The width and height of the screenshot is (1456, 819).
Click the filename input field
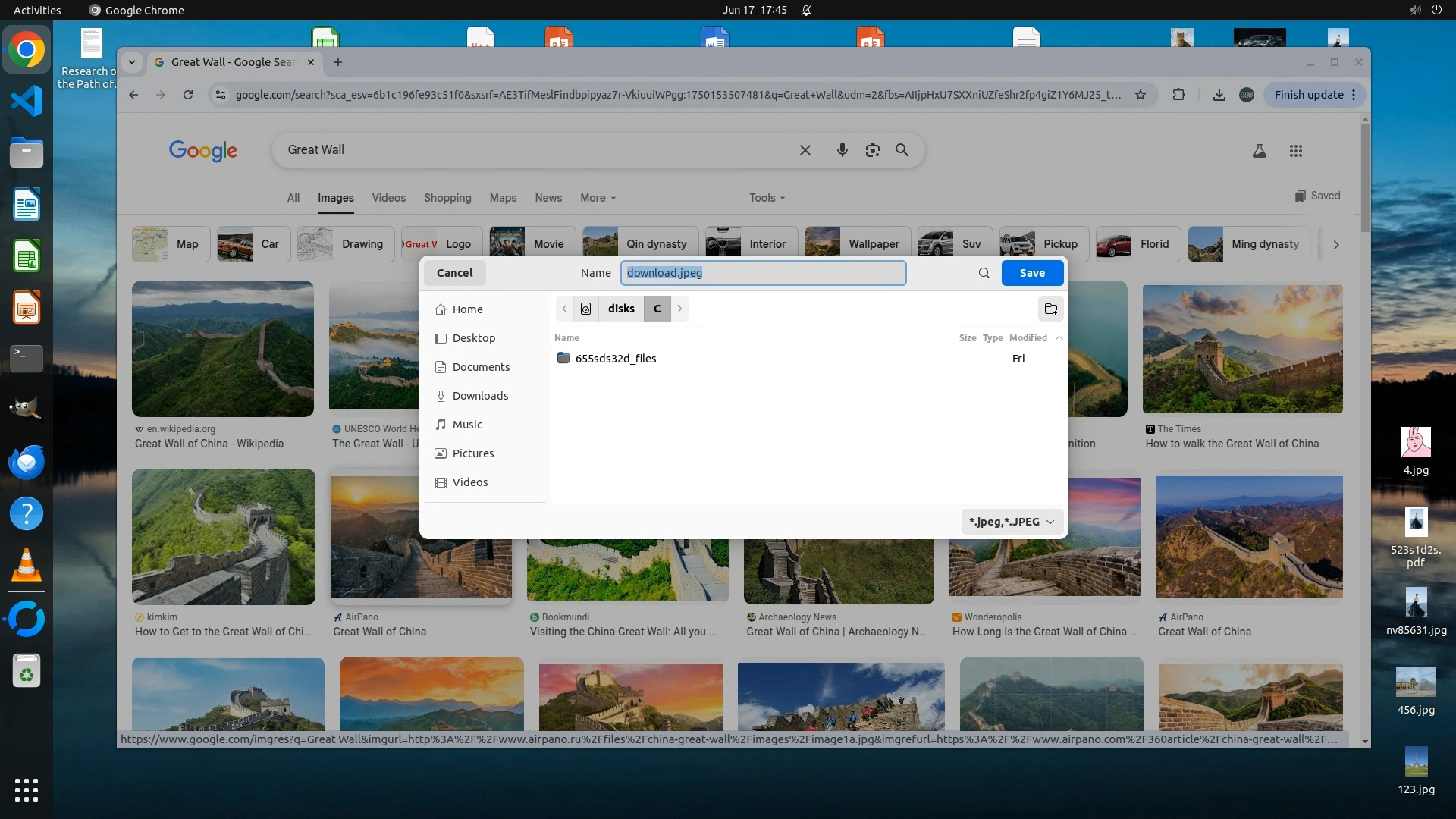point(763,273)
